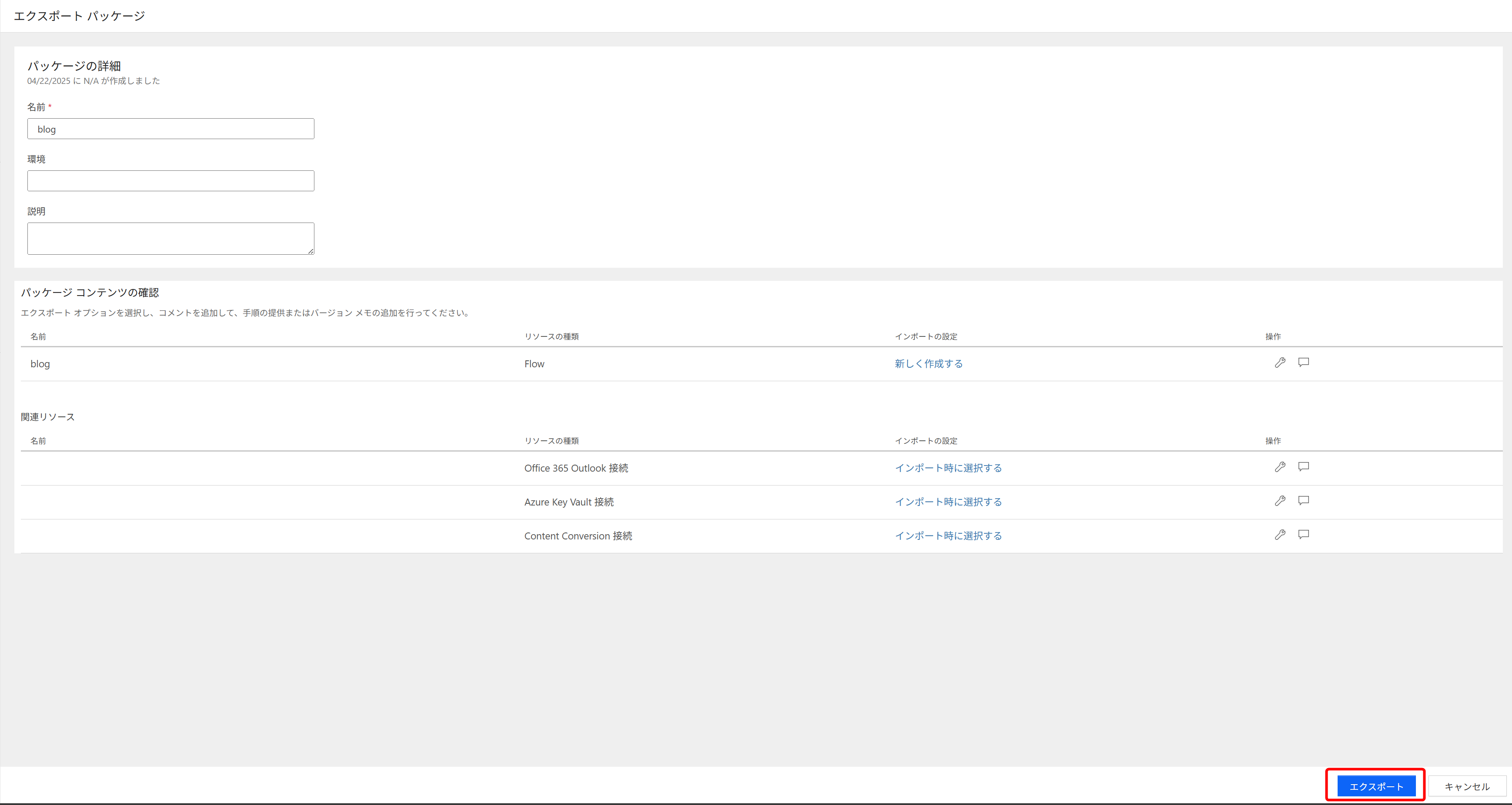The image size is (1512, 805).
Task: Click into the 説明 text area
Action: click(x=170, y=238)
